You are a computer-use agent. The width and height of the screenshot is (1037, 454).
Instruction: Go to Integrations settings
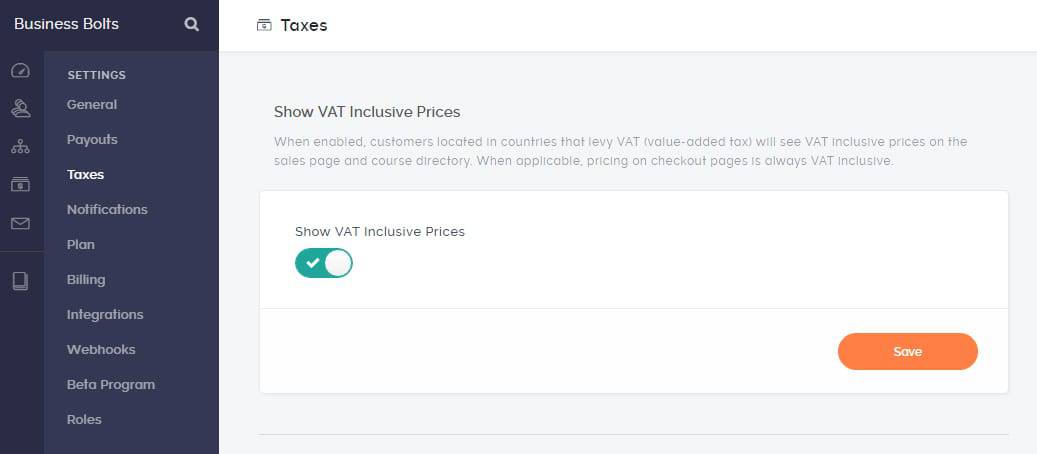click(105, 315)
